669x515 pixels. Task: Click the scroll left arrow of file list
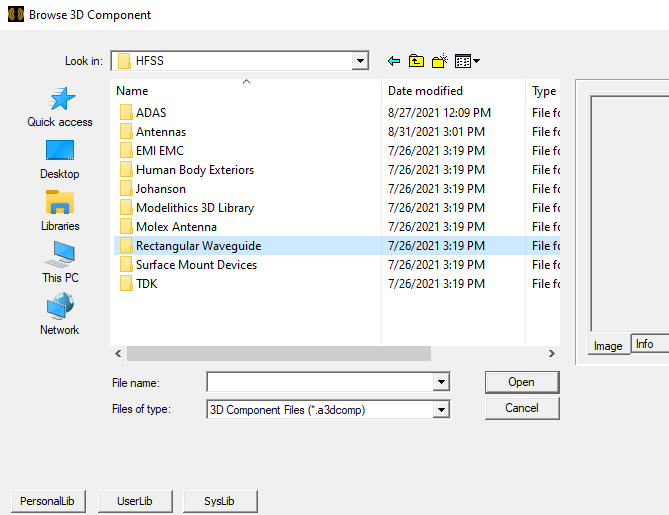(x=118, y=353)
